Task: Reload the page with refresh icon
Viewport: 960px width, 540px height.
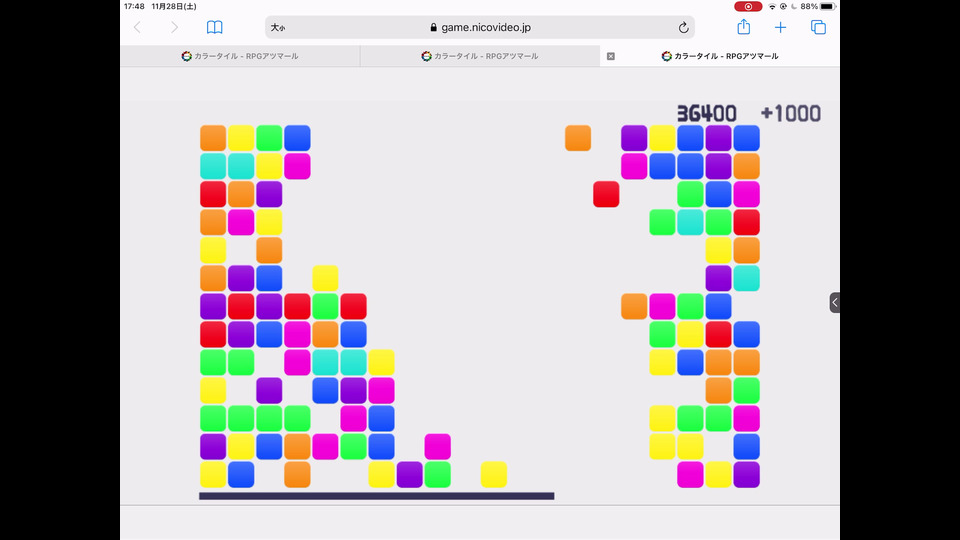Action: click(x=683, y=28)
